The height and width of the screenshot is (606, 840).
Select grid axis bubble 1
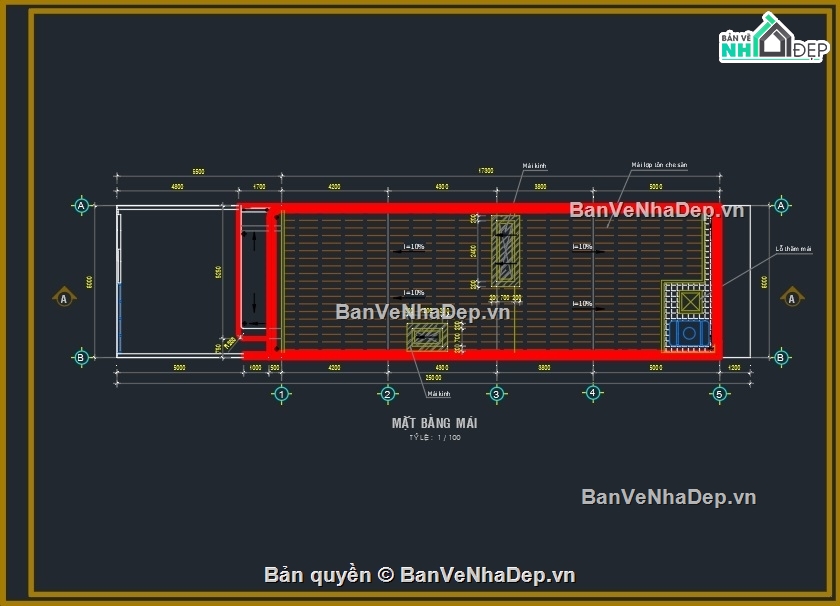(x=281, y=394)
